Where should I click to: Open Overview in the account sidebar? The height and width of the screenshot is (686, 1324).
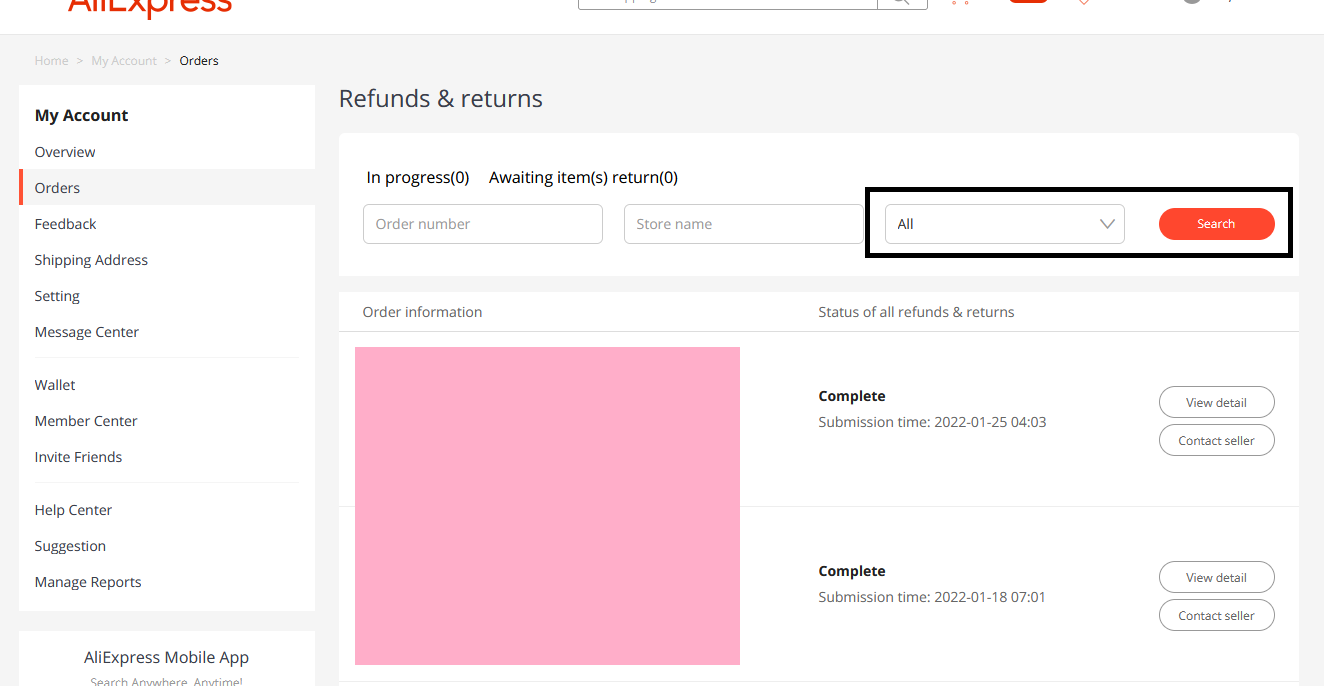(65, 152)
